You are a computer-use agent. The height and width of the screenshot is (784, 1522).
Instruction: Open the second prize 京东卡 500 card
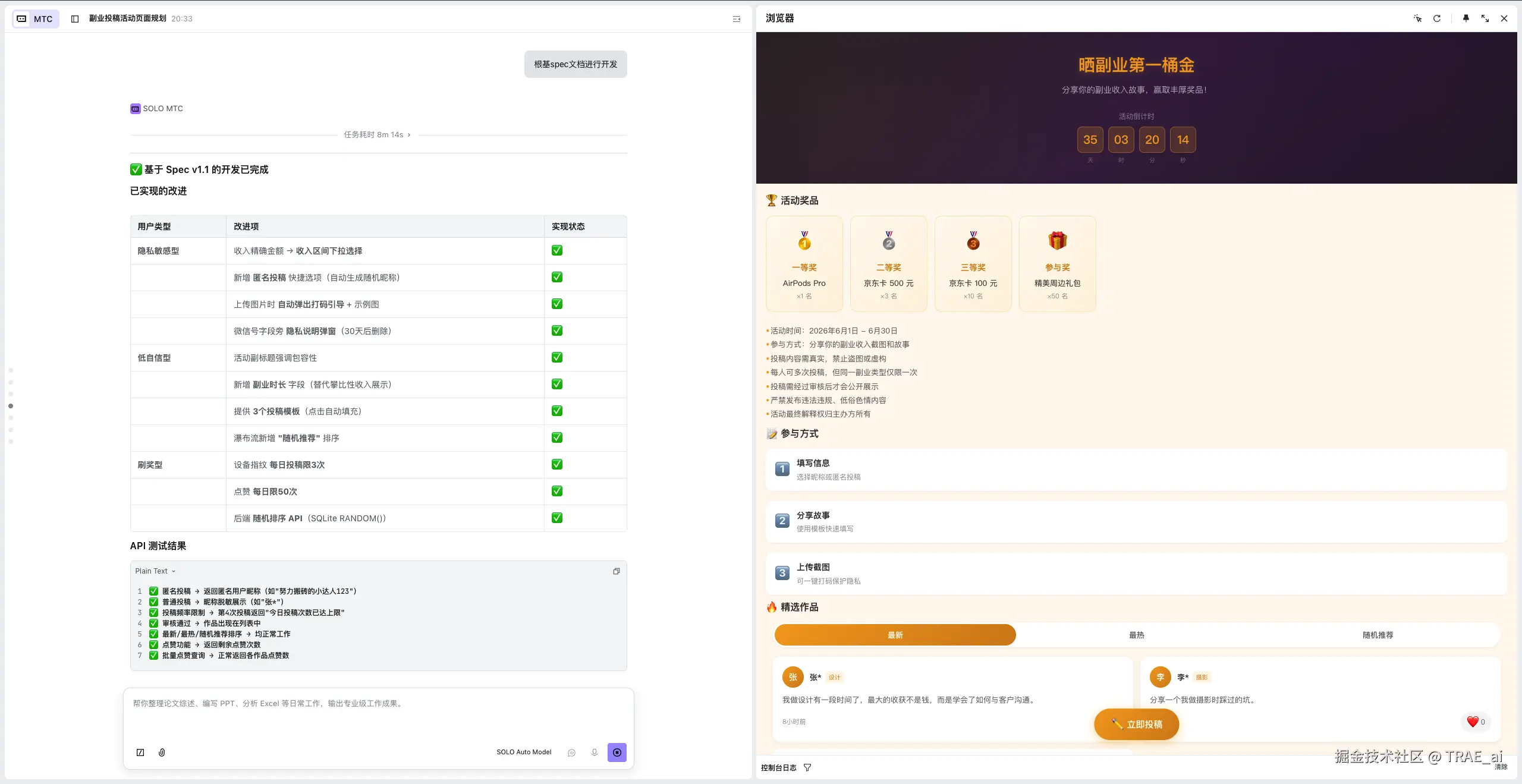click(x=889, y=264)
